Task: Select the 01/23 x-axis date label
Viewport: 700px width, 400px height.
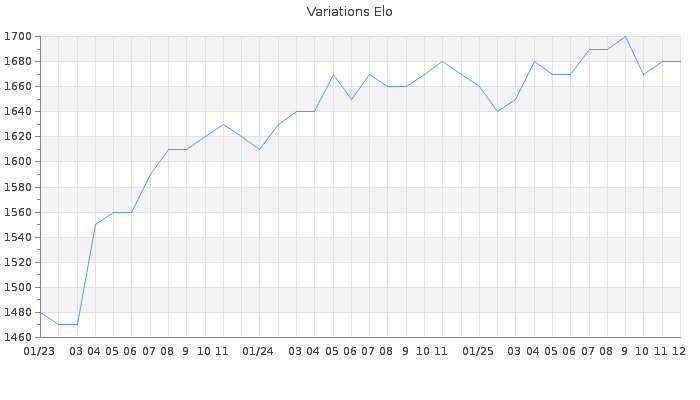Action: (x=39, y=351)
